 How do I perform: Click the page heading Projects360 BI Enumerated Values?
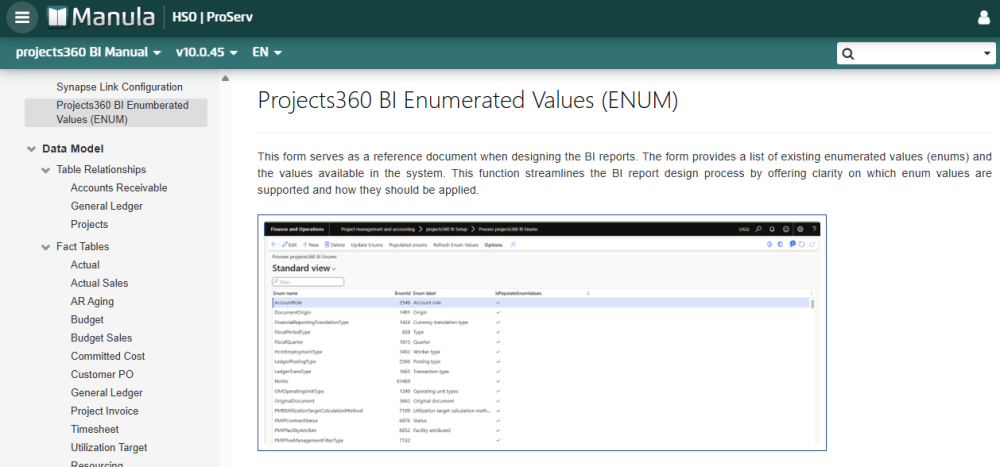467,101
